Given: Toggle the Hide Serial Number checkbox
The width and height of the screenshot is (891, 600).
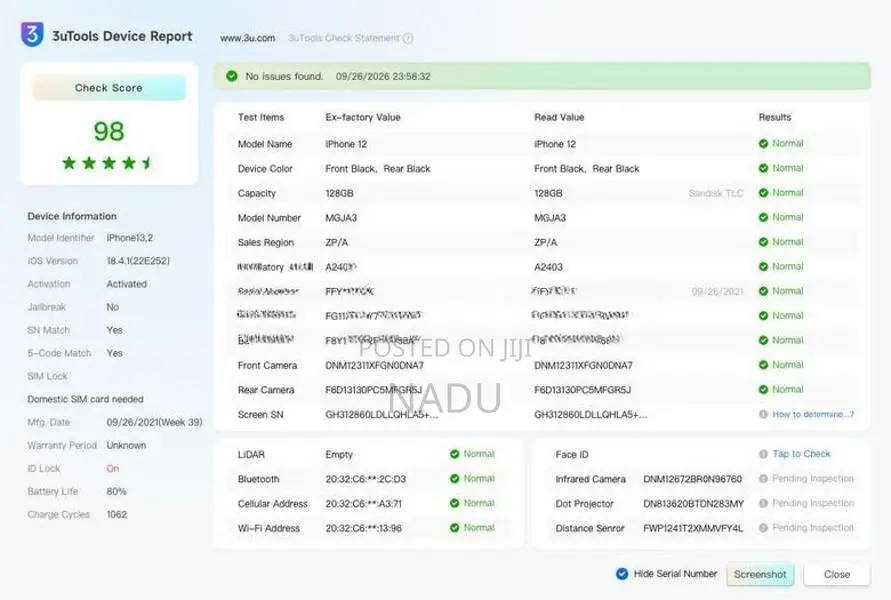Looking at the screenshot, I should [622, 574].
